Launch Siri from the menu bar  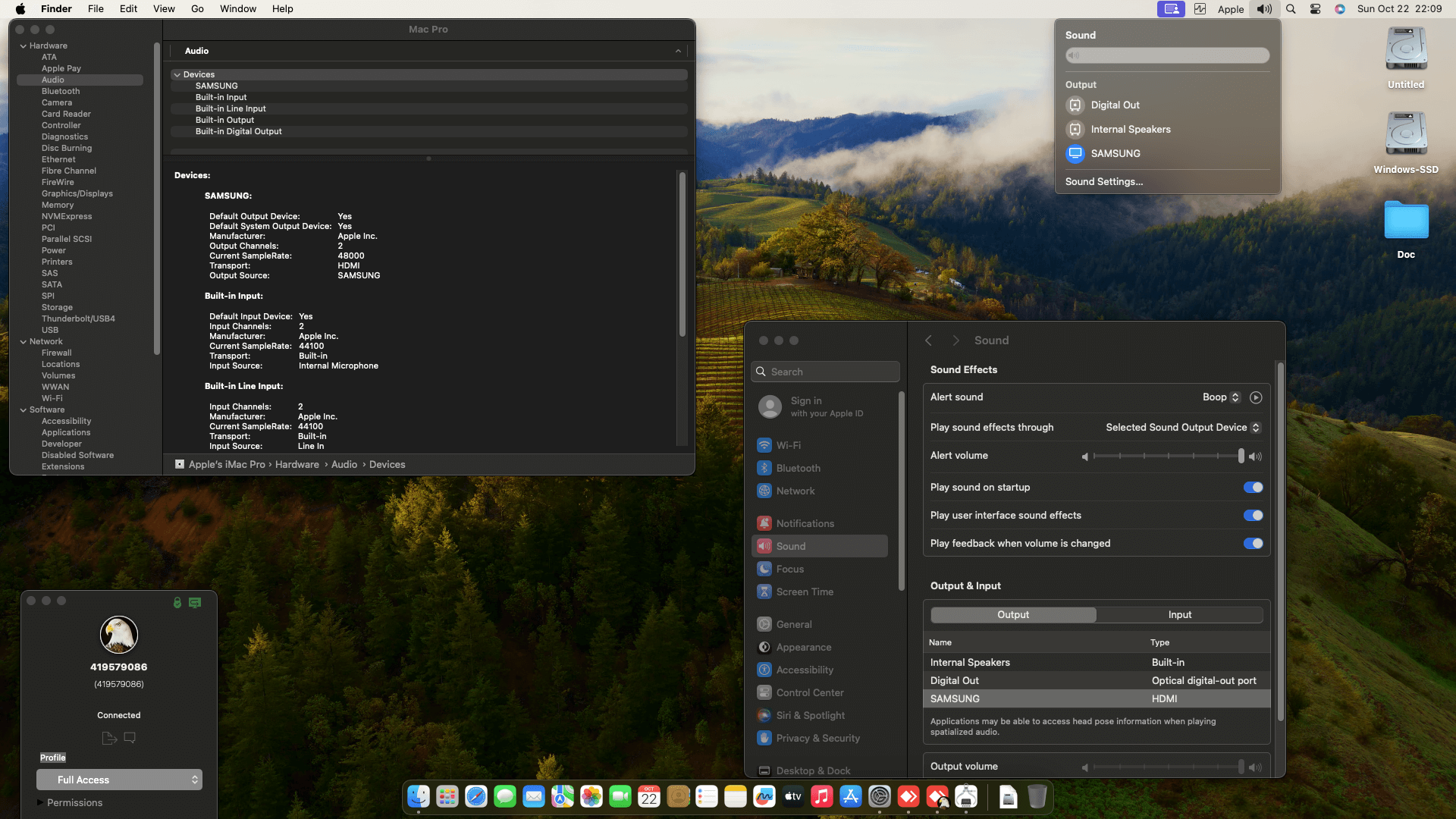pyautogui.click(x=1340, y=9)
